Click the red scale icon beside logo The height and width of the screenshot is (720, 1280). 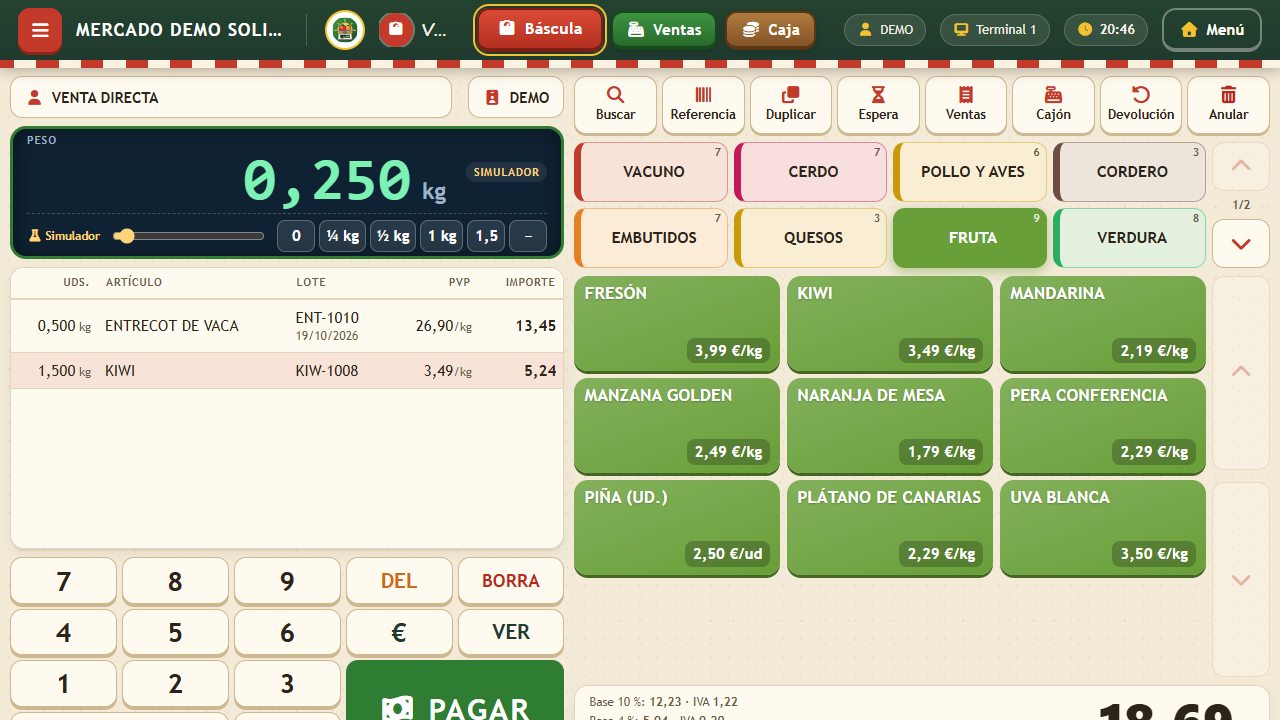397,30
